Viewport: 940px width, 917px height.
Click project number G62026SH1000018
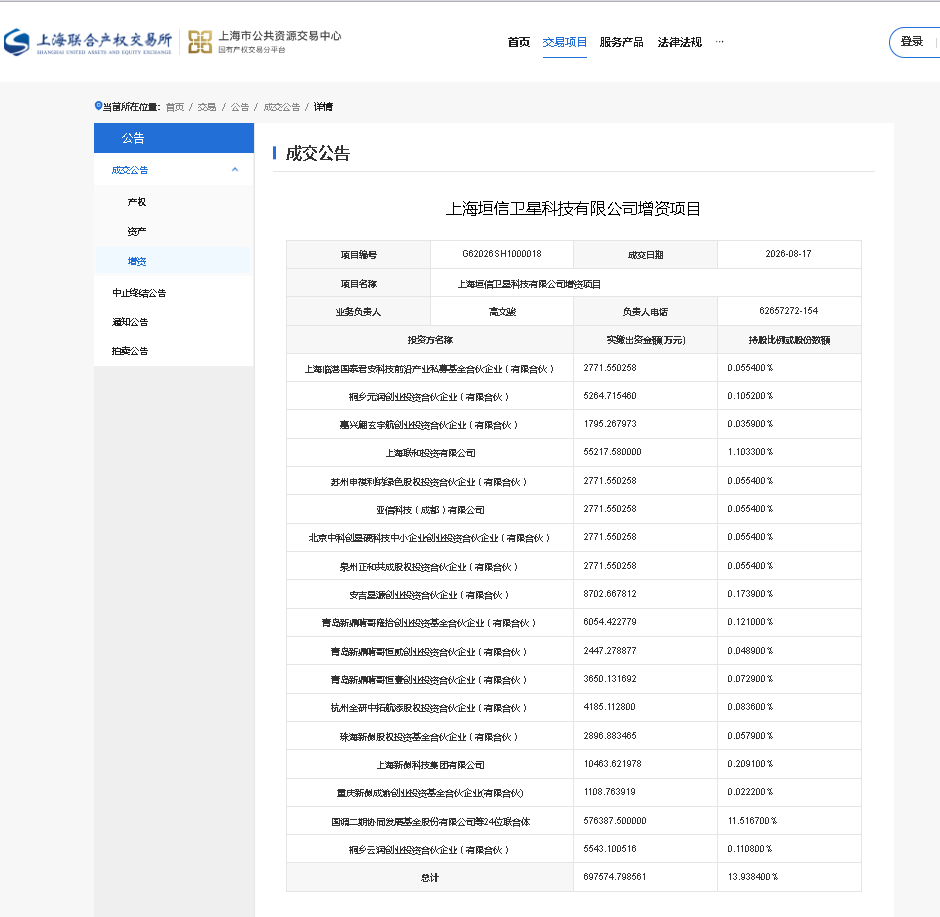click(502, 254)
